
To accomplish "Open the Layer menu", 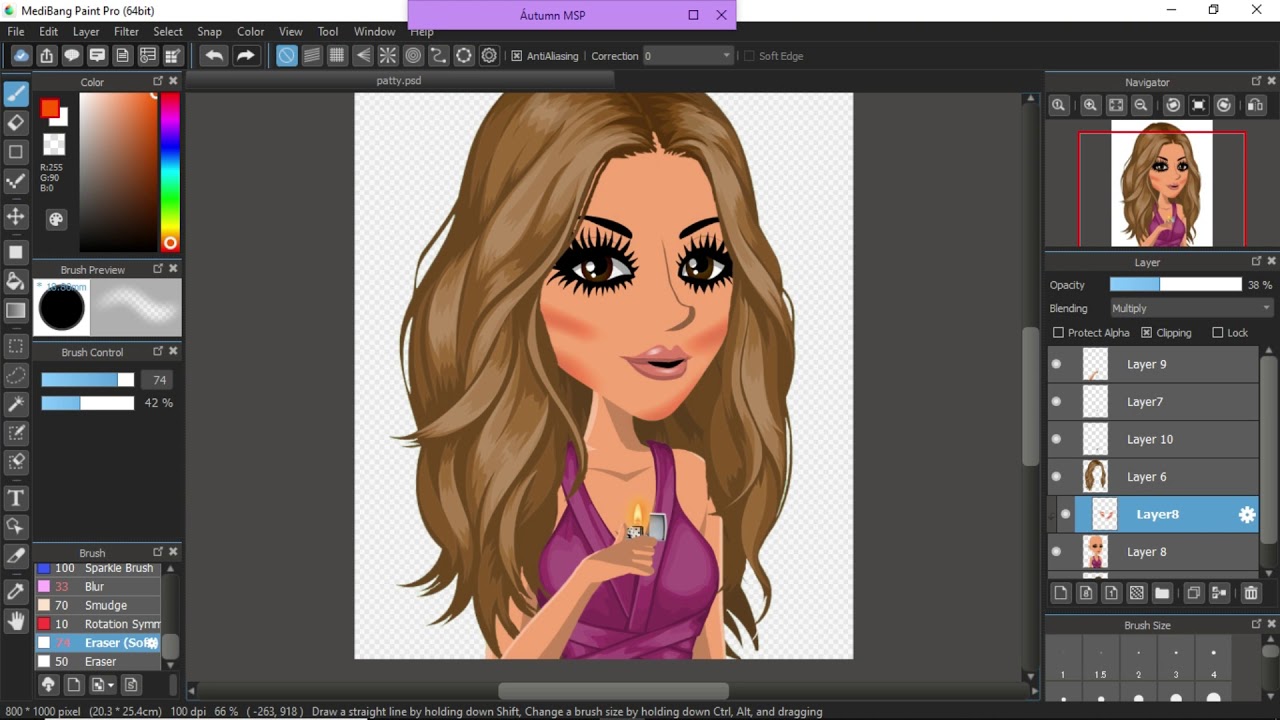I will click(x=86, y=32).
